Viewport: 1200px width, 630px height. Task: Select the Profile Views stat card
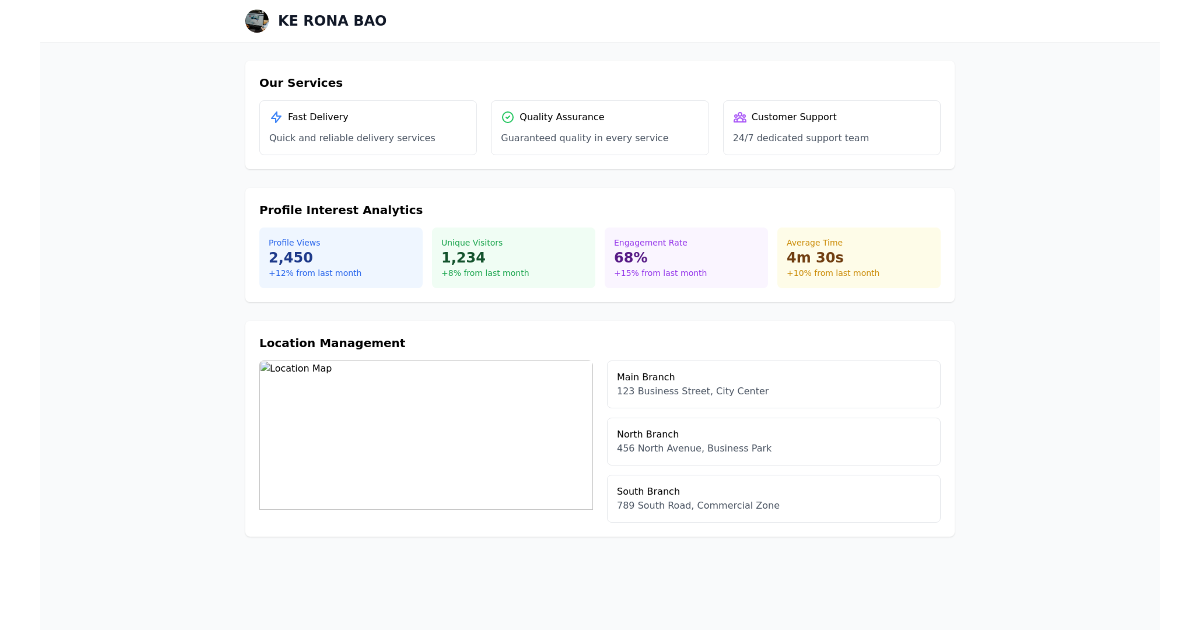click(x=340, y=257)
